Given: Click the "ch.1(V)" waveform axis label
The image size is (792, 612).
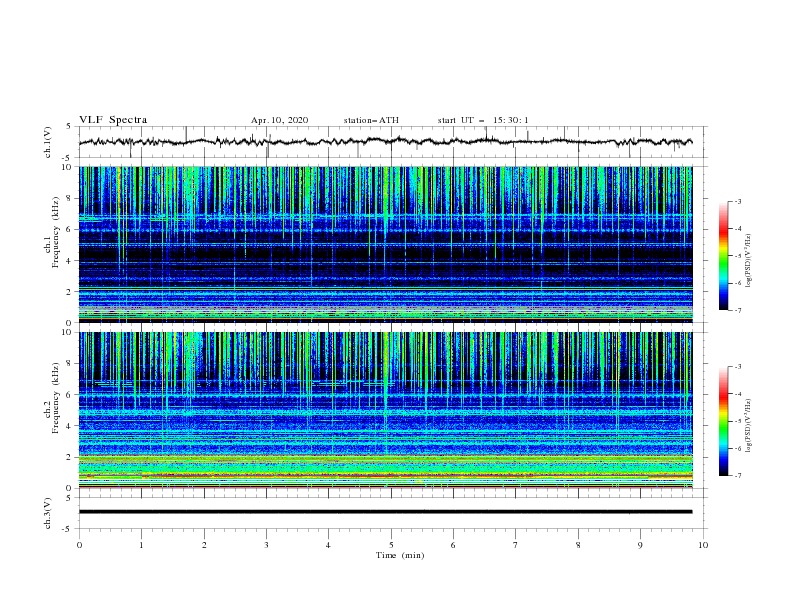Looking at the screenshot, I should (48, 142).
